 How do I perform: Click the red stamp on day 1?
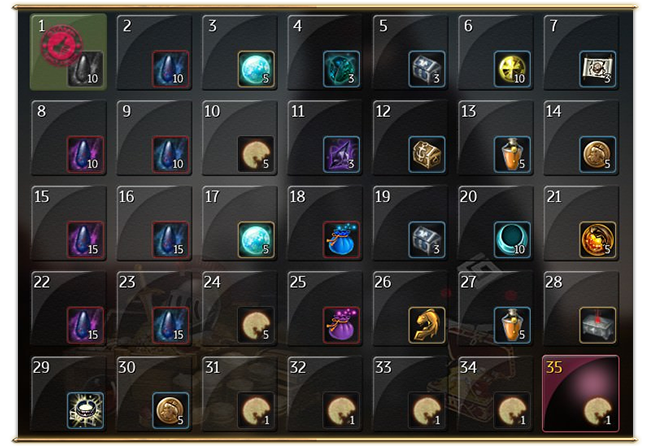(x=61, y=45)
